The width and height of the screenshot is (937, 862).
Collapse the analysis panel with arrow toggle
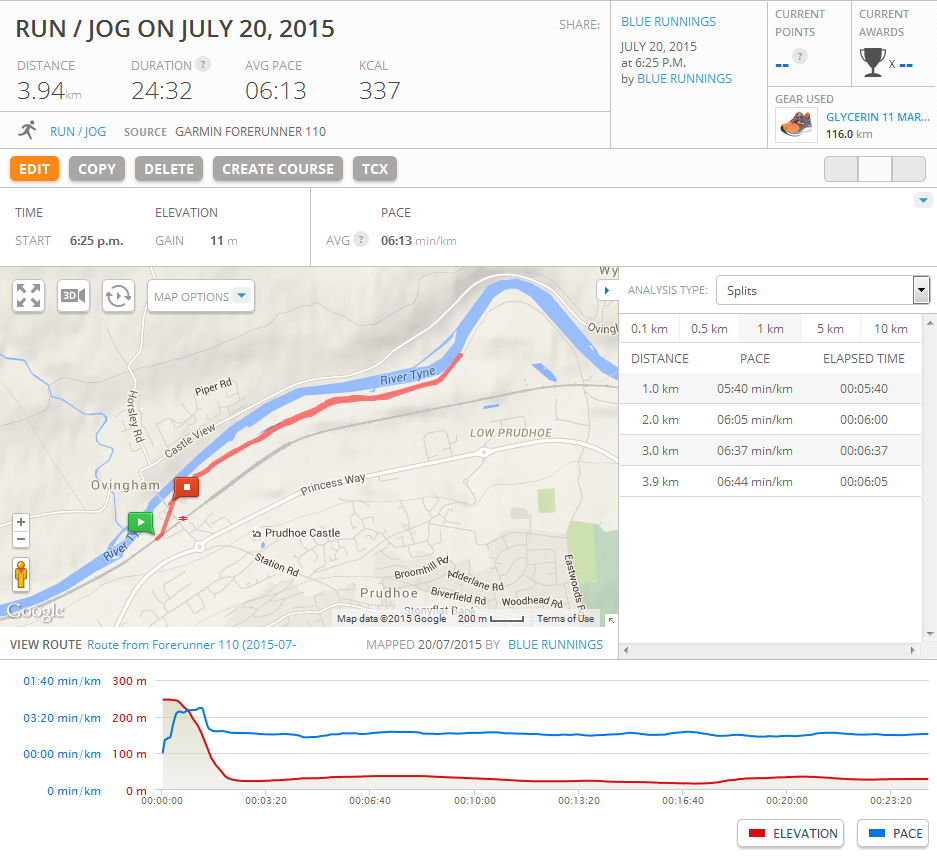[x=607, y=290]
